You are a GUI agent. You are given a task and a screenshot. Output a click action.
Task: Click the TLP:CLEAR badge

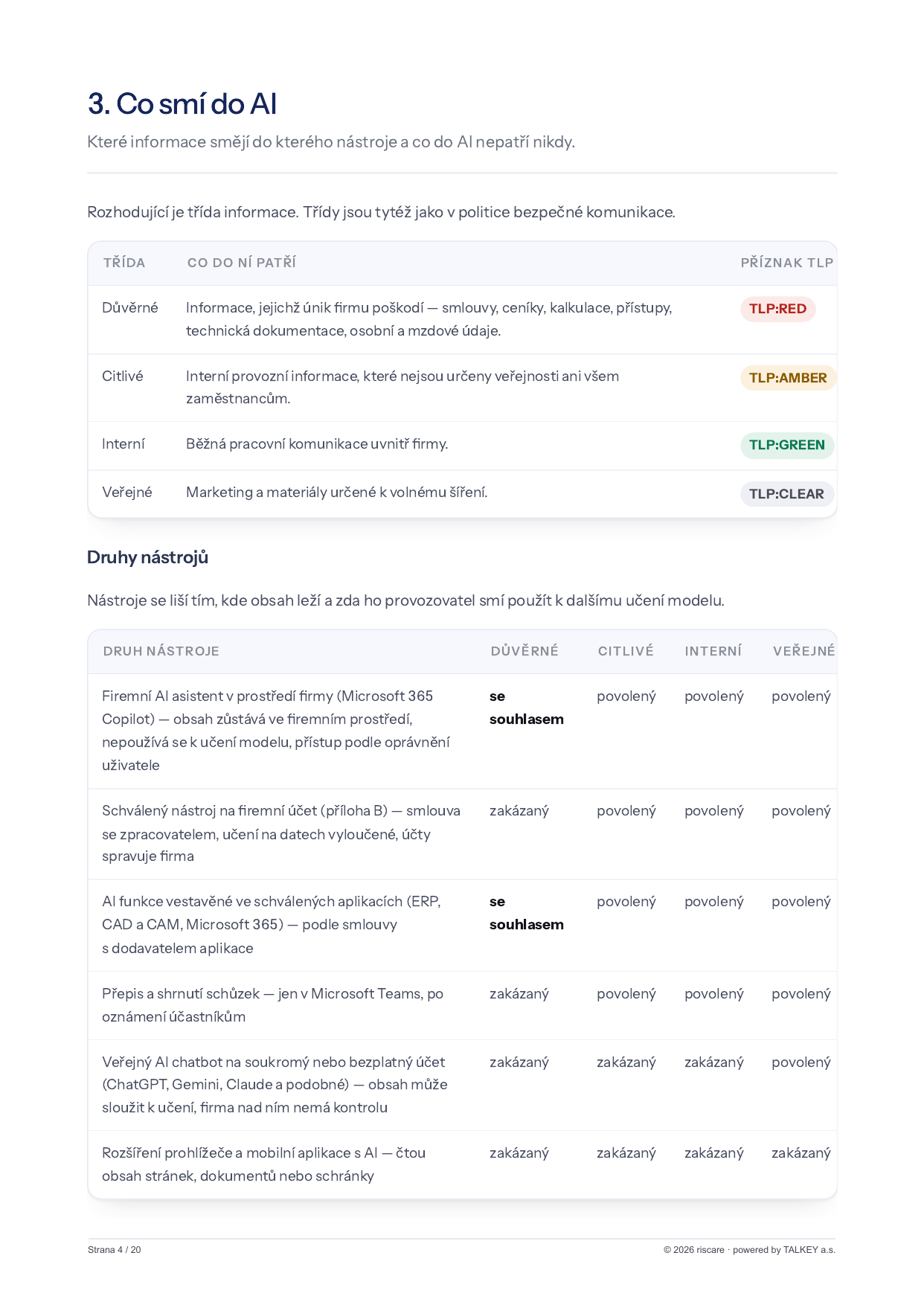coord(786,494)
